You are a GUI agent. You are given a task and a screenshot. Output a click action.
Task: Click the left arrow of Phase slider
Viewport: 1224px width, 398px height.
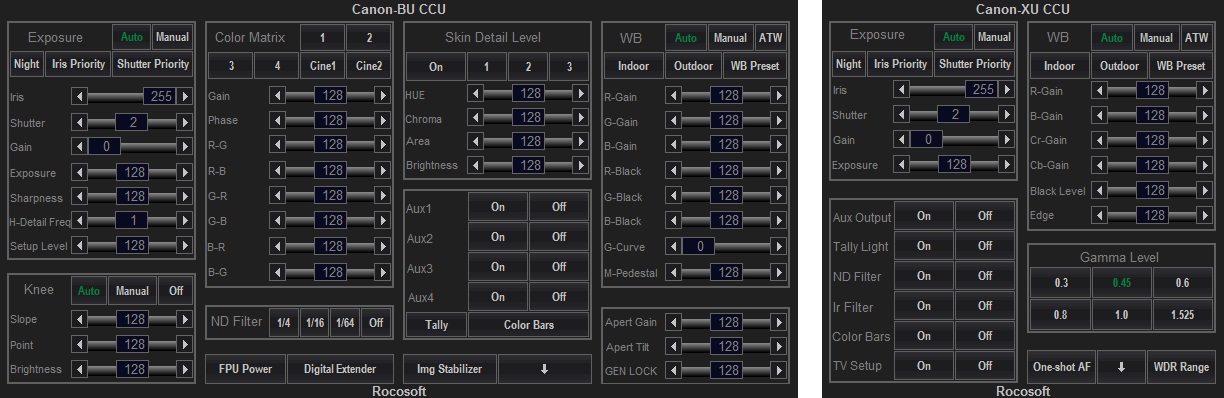276,120
